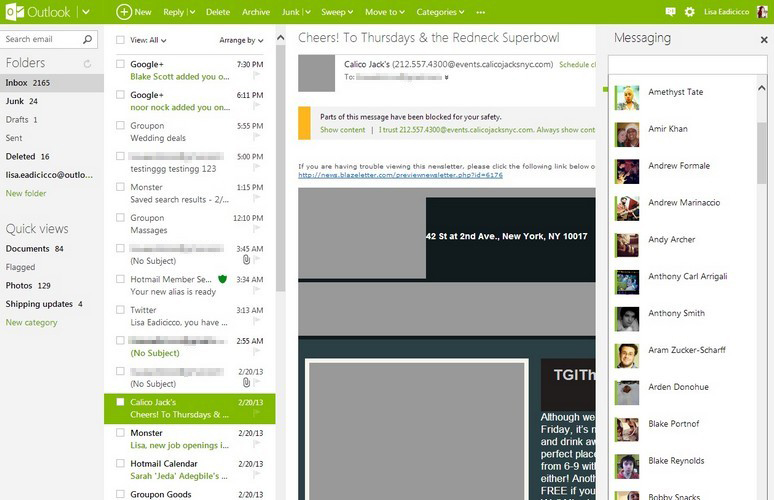Create a New folder

[x=26, y=193]
